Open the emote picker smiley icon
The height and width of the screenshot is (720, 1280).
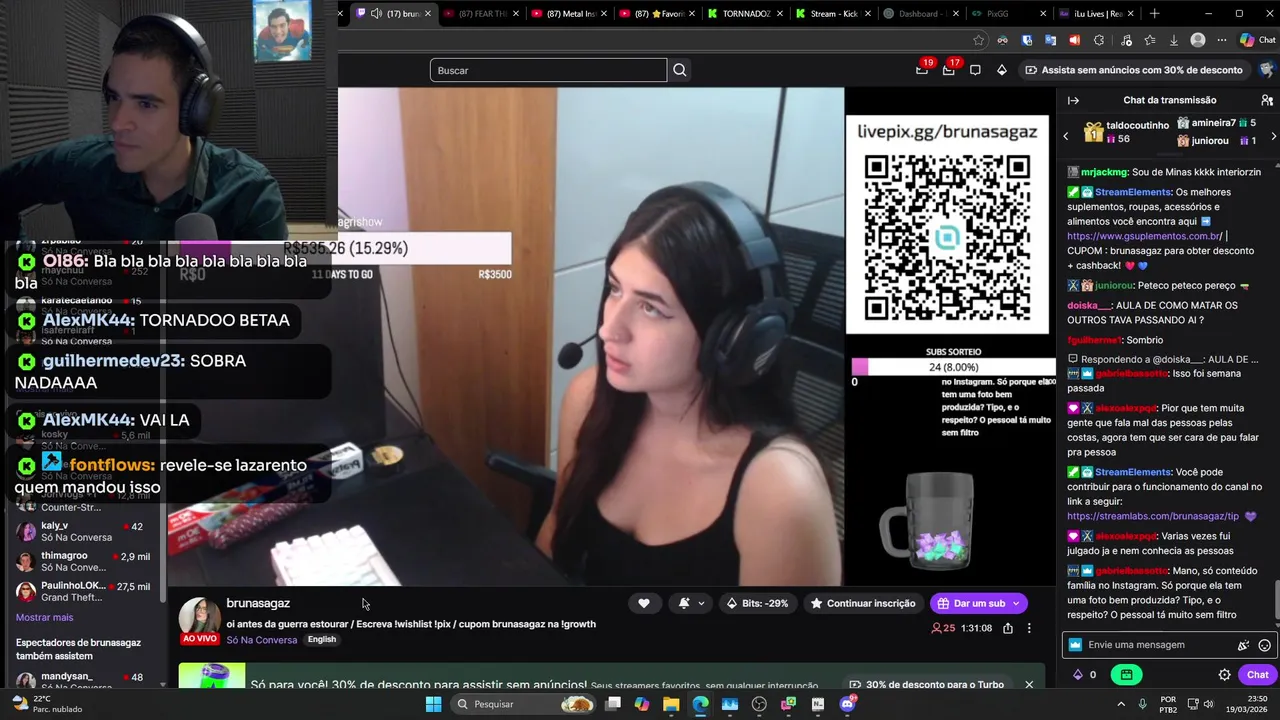click(1264, 646)
